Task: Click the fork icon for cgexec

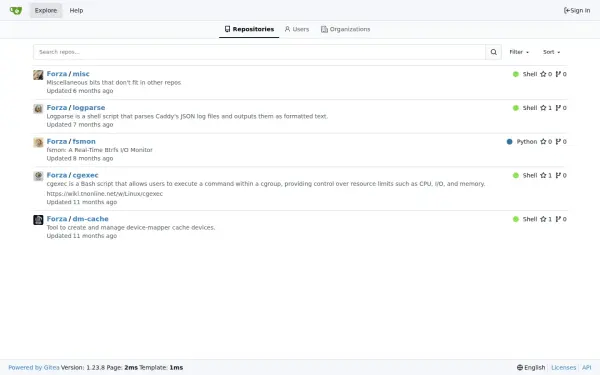Action: pyautogui.click(x=558, y=175)
